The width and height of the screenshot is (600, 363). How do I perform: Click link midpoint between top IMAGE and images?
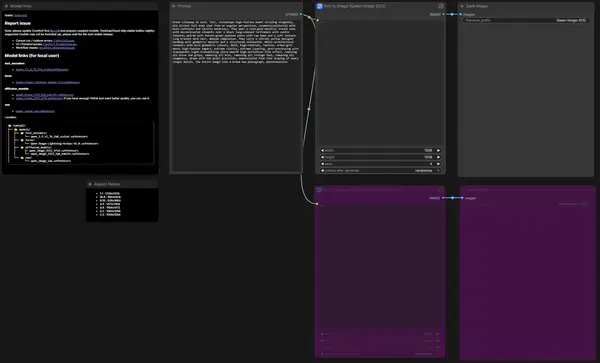click(x=452, y=15)
